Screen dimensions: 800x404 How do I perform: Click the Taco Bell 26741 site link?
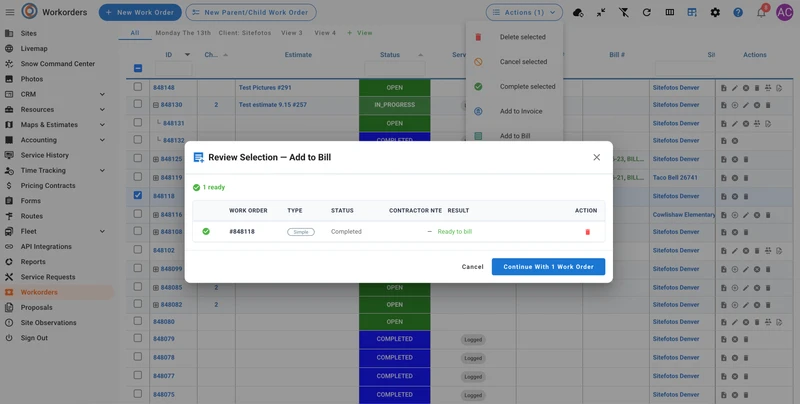[x=674, y=178]
